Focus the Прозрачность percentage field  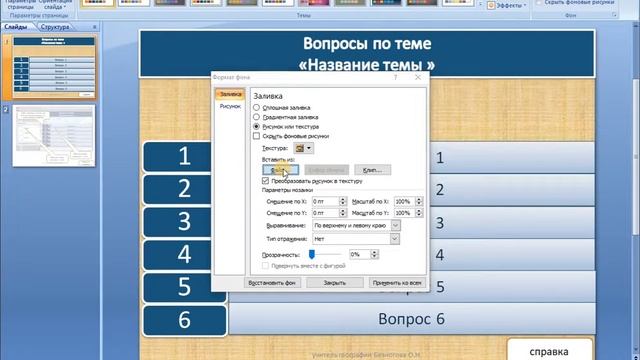pyautogui.click(x=360, y=254)
